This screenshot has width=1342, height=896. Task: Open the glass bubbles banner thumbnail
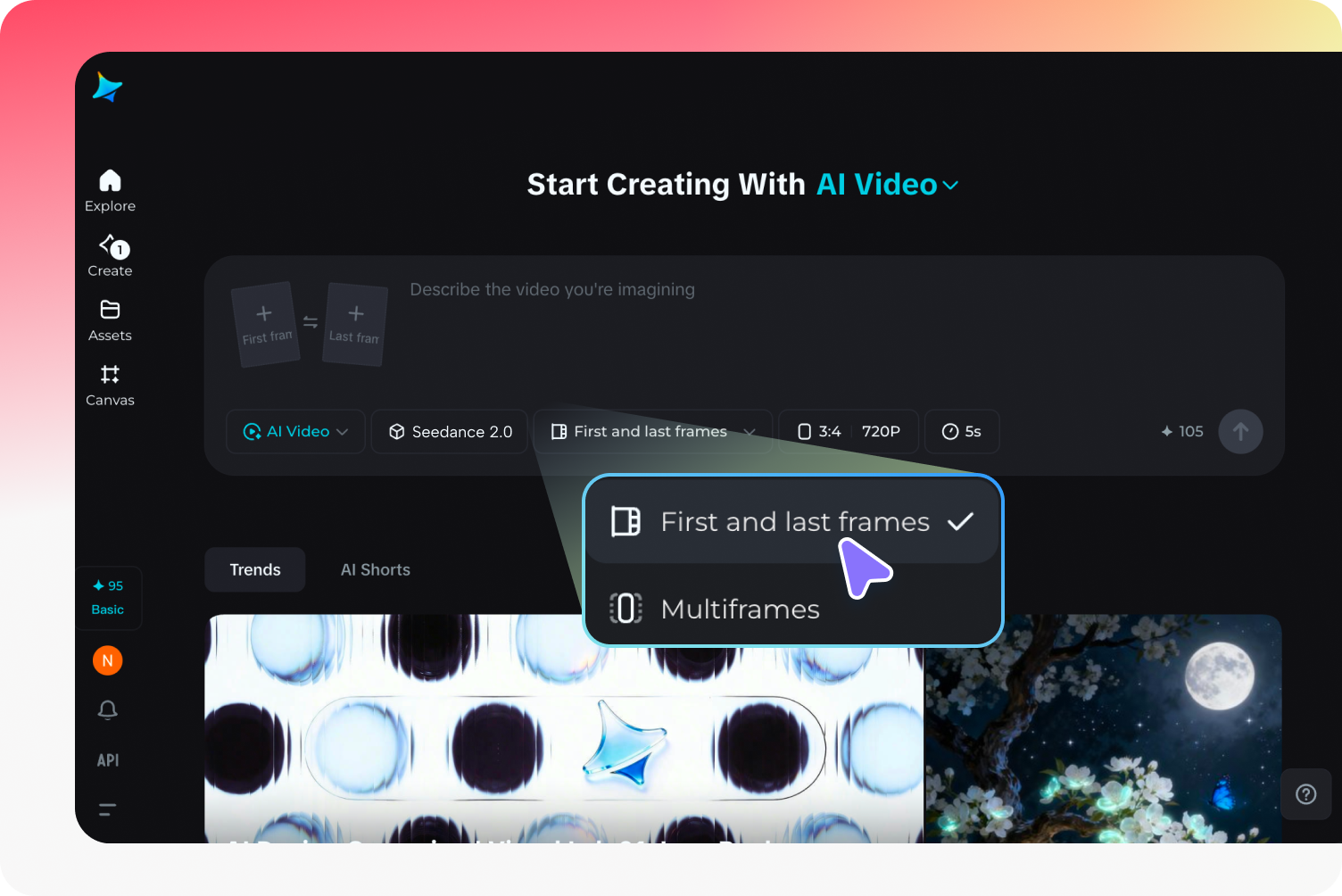[564, 729]
